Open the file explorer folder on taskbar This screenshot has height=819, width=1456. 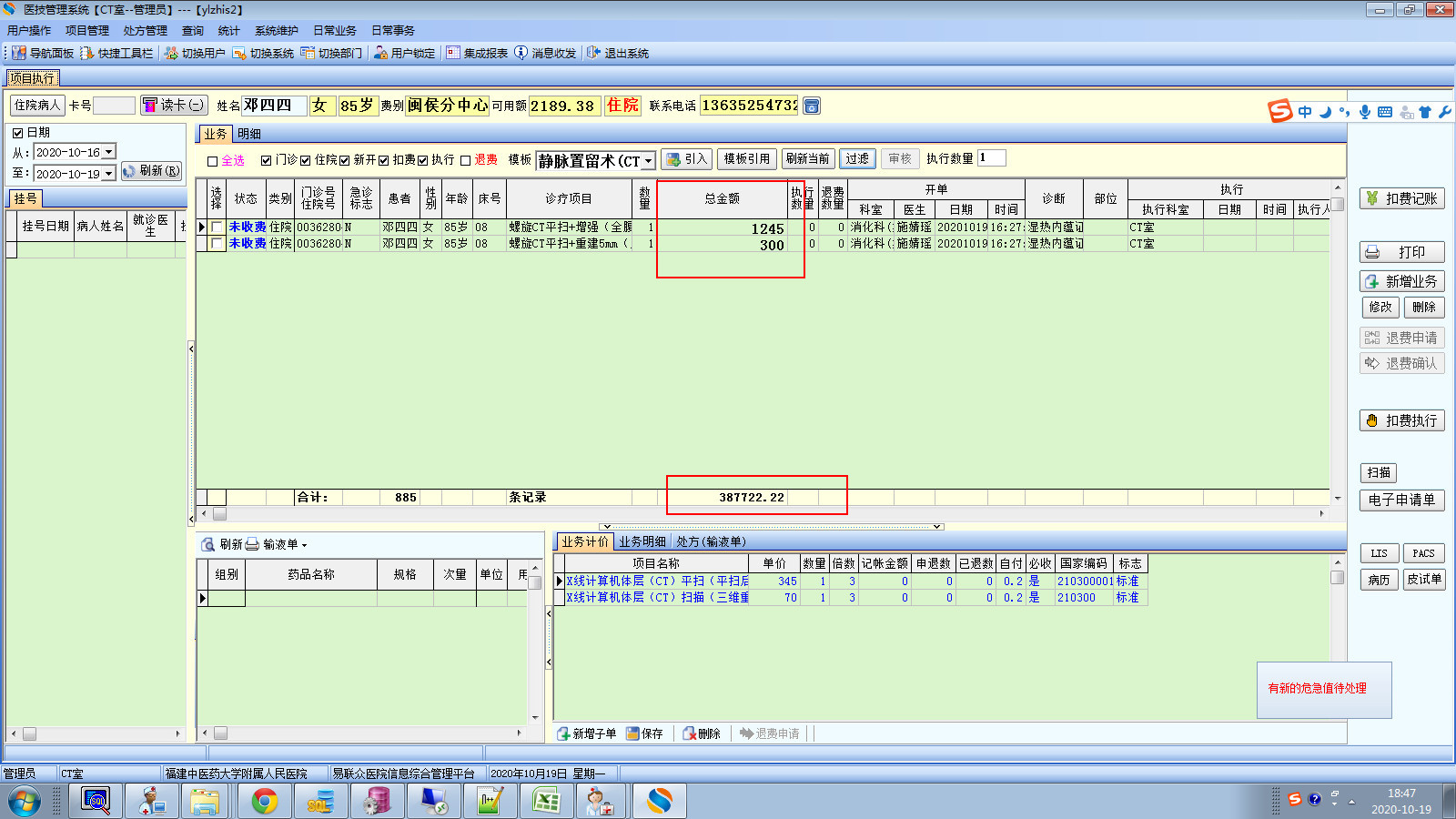(x=206, y=801)
